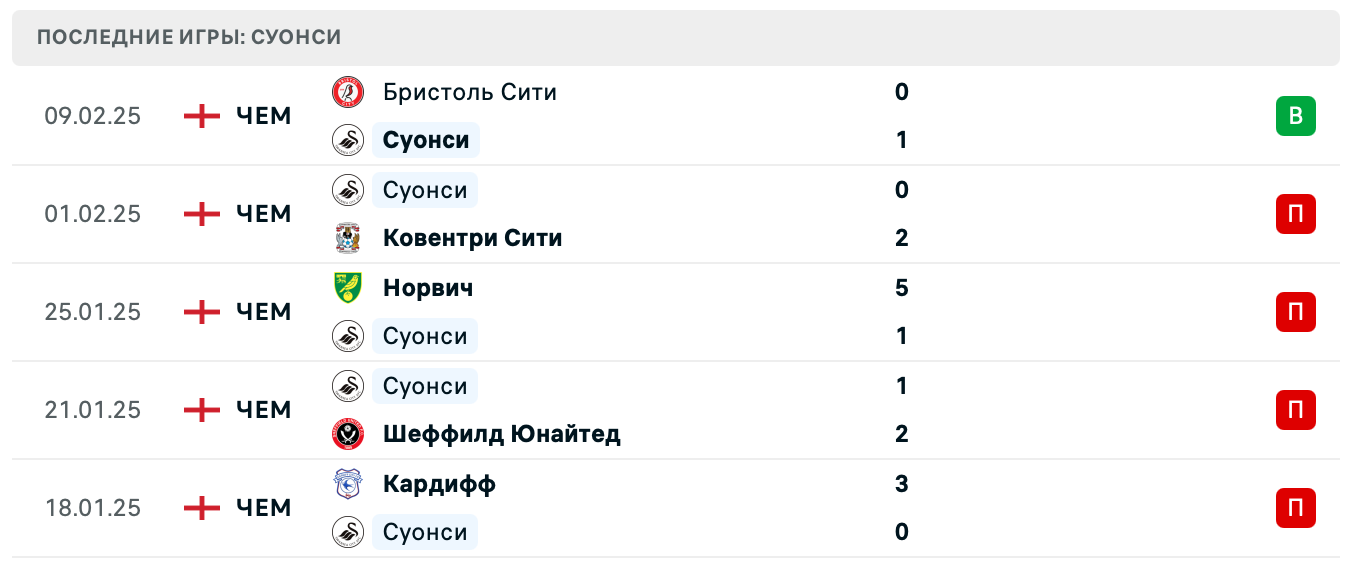Click the Coventry City club crest

pos(348,238)
